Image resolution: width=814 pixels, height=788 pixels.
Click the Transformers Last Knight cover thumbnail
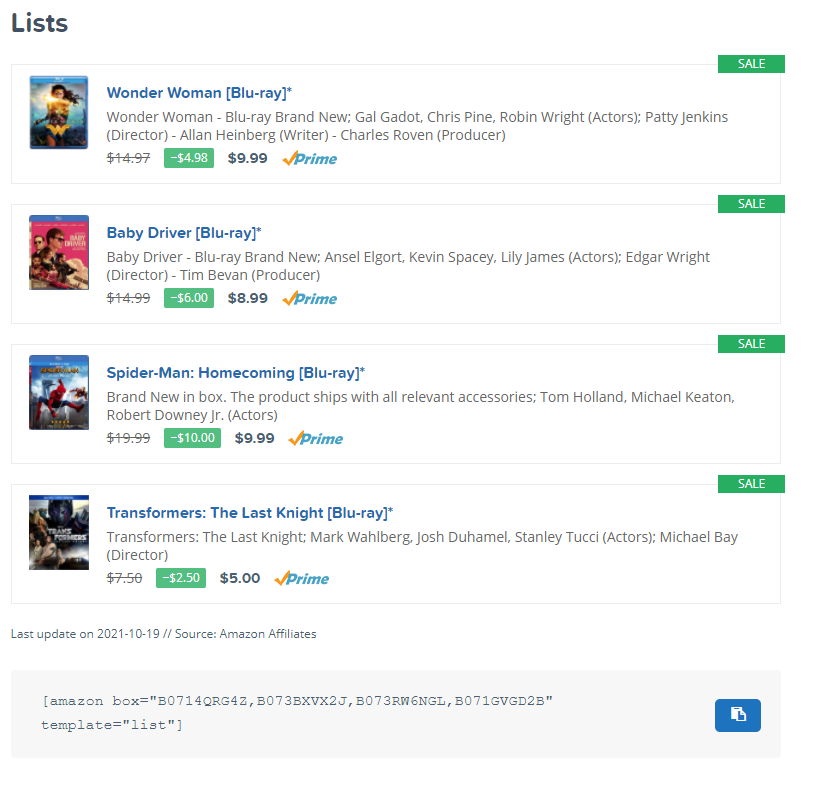[59, 533]
